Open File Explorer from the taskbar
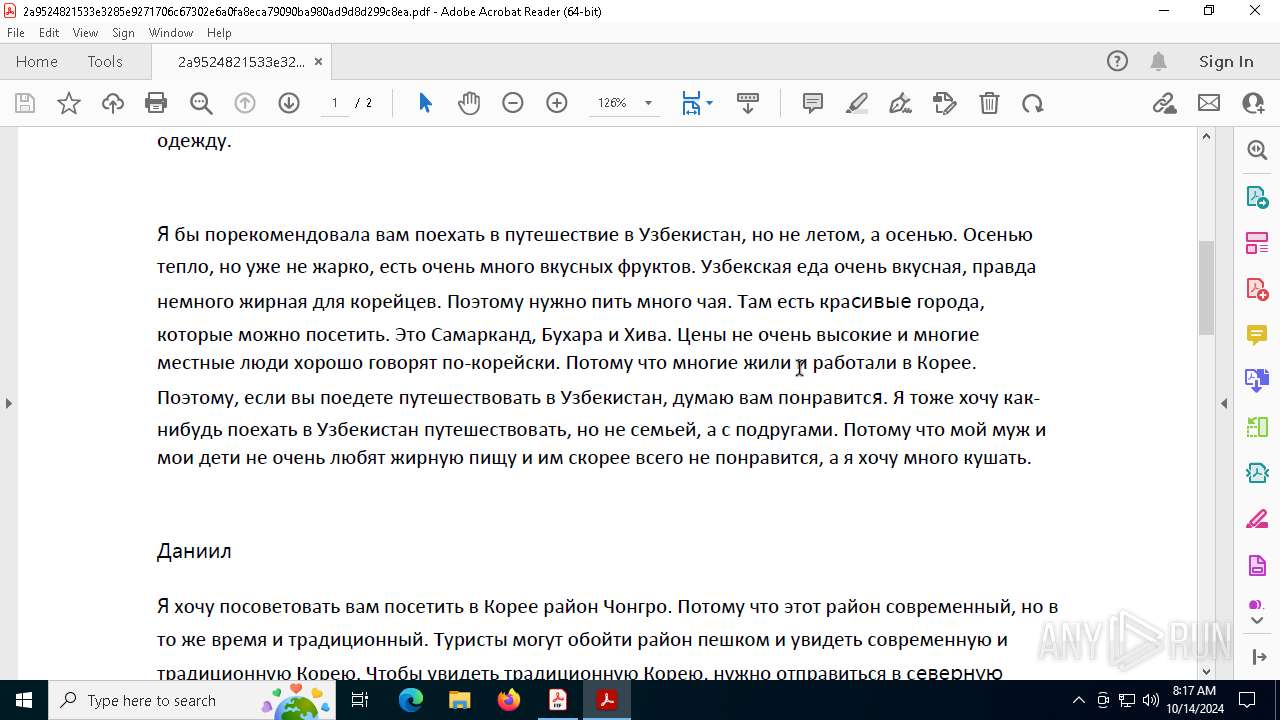1280x720 pixels. [460, 700]
